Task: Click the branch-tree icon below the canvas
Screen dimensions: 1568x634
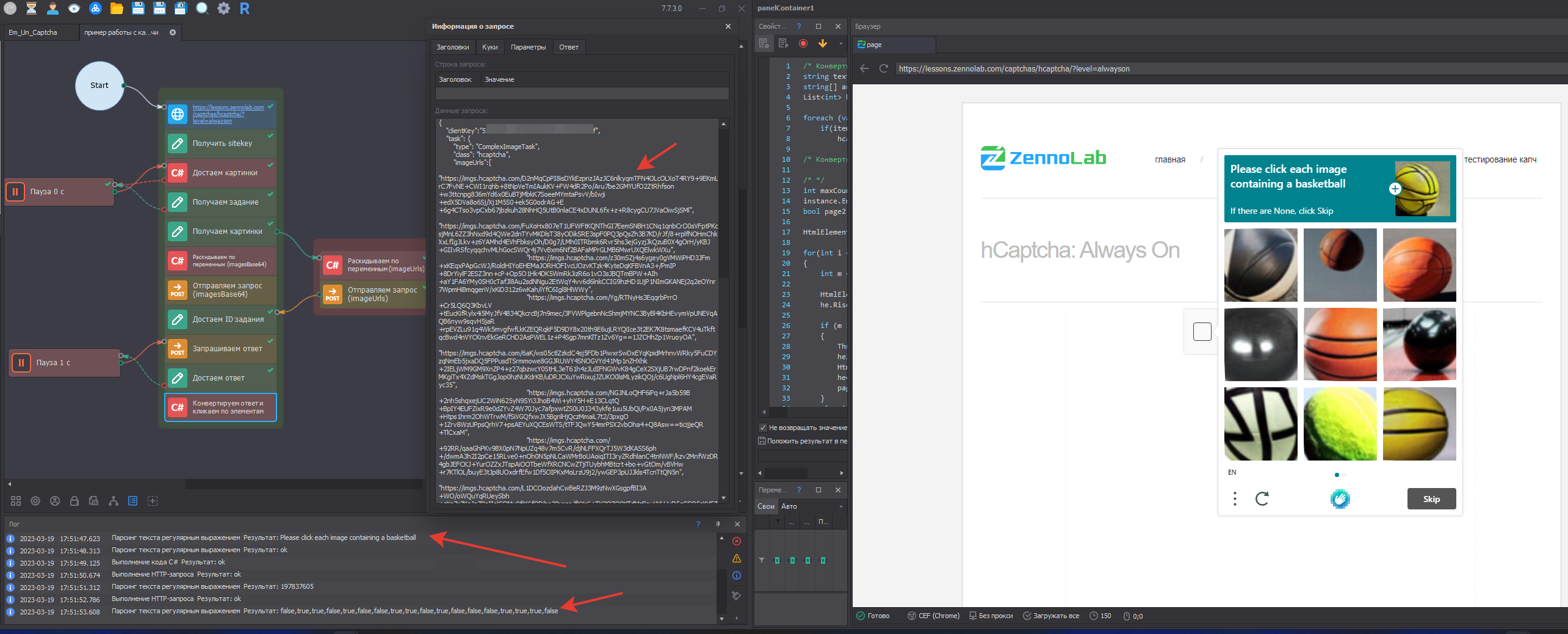Action: pos(114,501)
